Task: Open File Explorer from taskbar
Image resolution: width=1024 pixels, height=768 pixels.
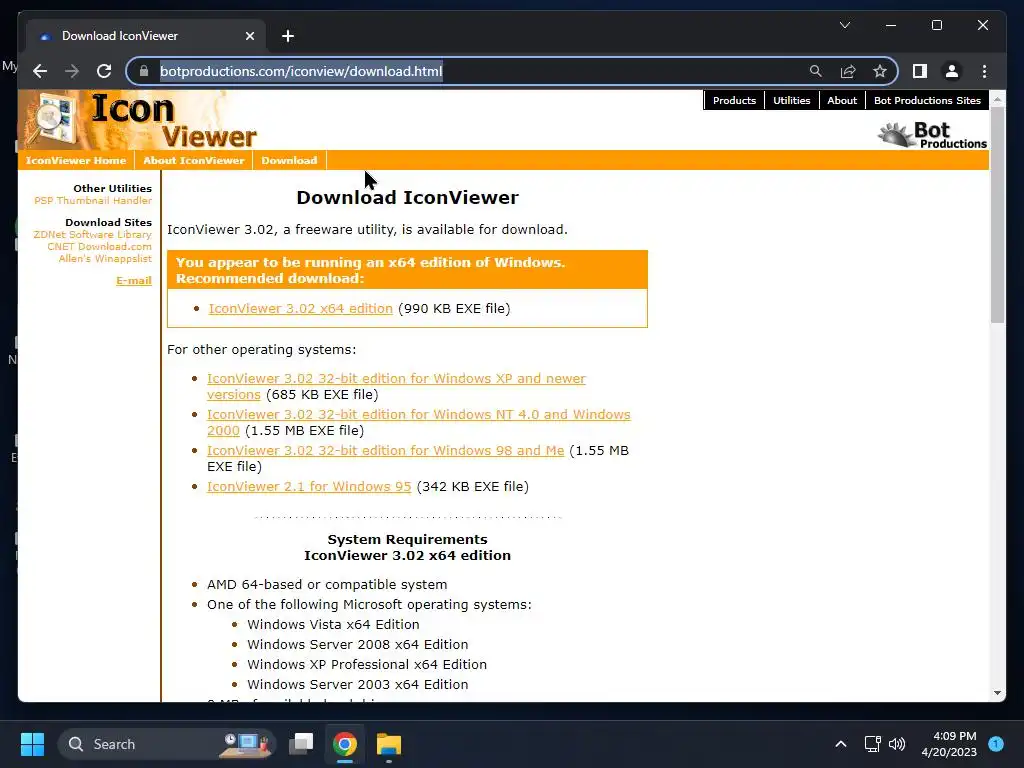Action: point(389,744)
